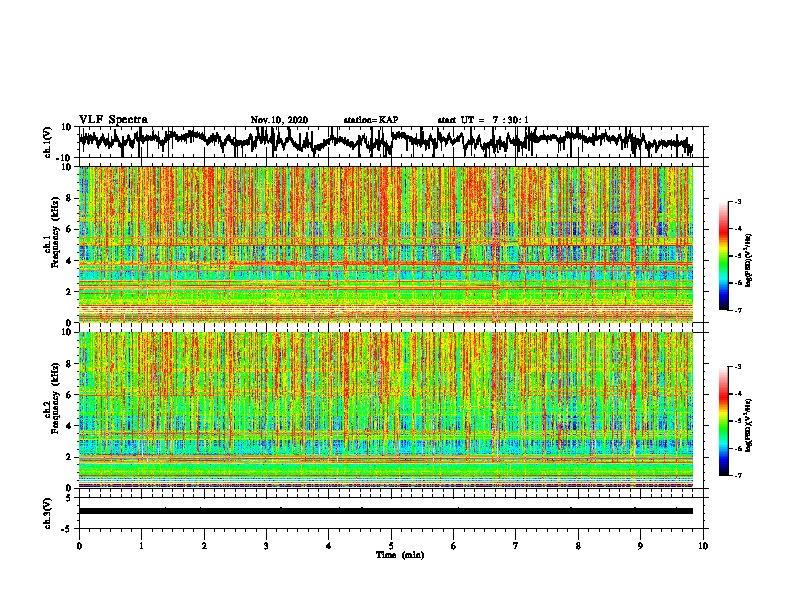Click the '5' tick on the time axis
This screenshot has height=612, width=792.
(x=391, y=546)
